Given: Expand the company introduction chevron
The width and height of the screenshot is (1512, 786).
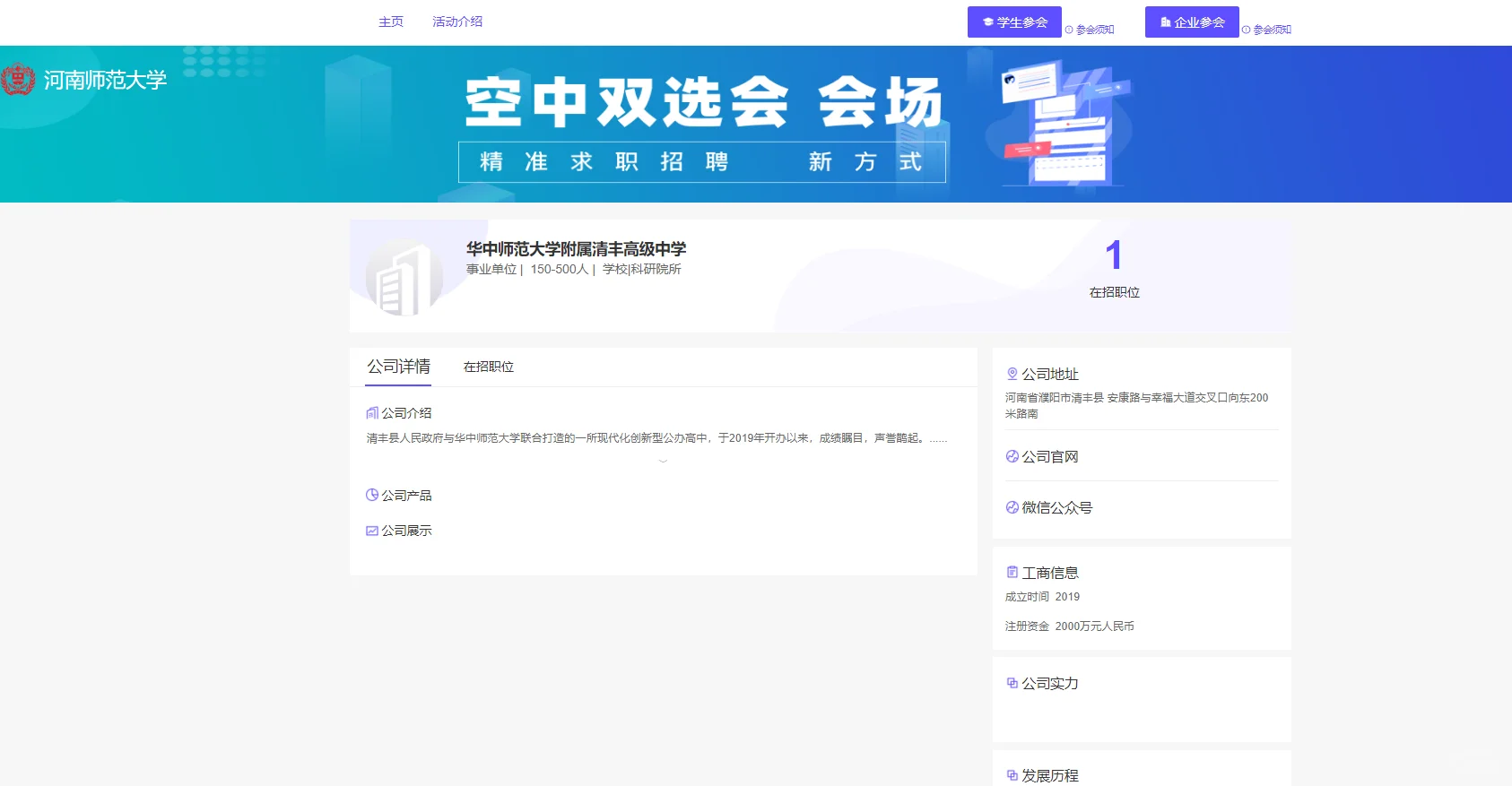Looking at the screenshot, I should coord(663,461).
